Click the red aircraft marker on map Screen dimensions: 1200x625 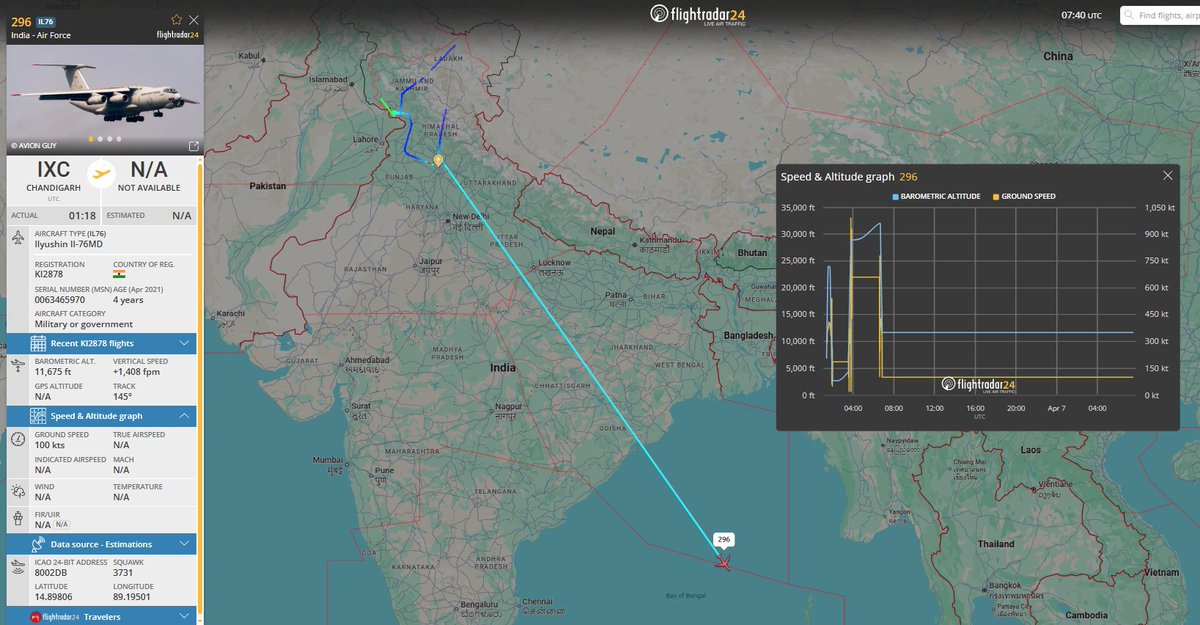pos(723,564)
